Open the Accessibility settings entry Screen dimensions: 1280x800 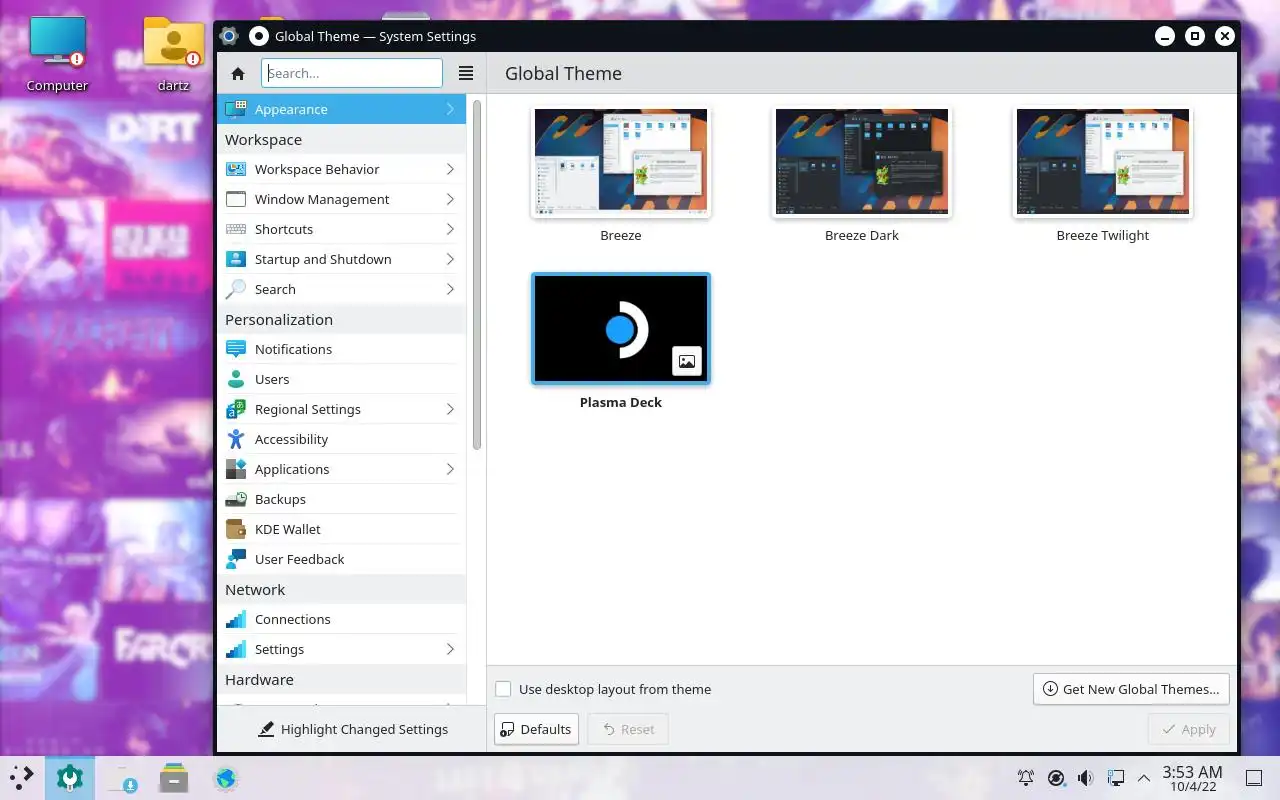tap(341, 439)
